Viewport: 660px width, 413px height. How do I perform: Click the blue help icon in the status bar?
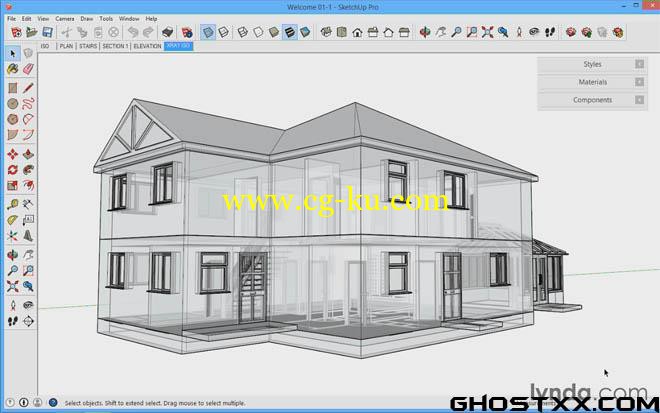click(53, 402)
